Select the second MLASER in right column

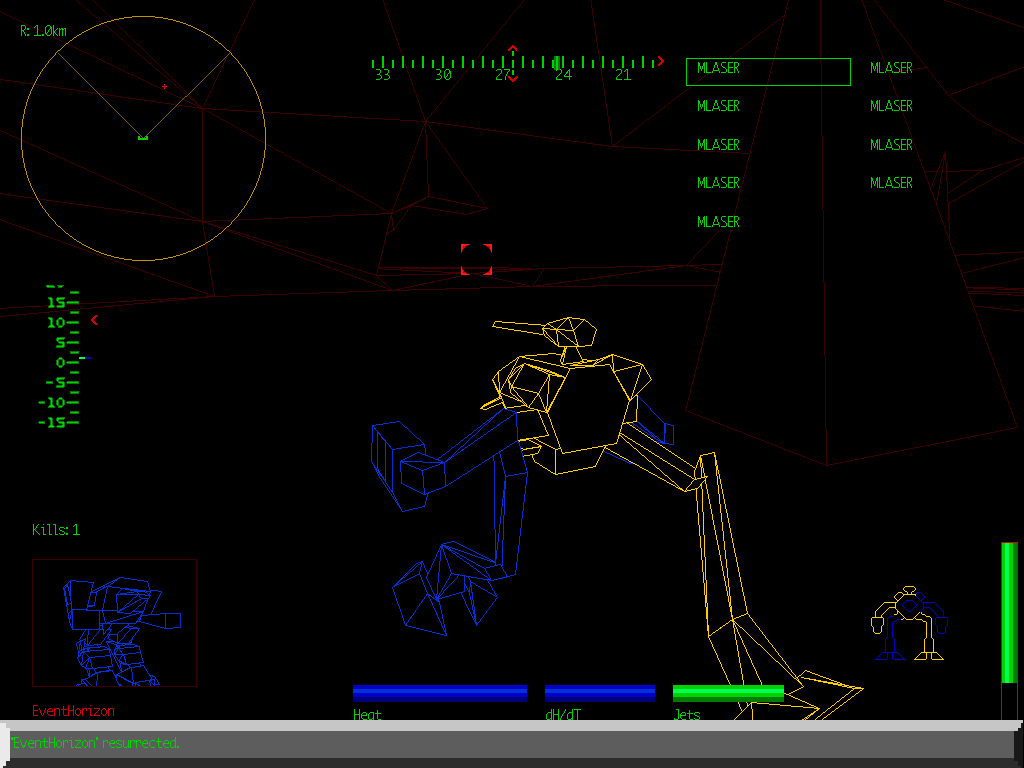[x=890, y=106]
